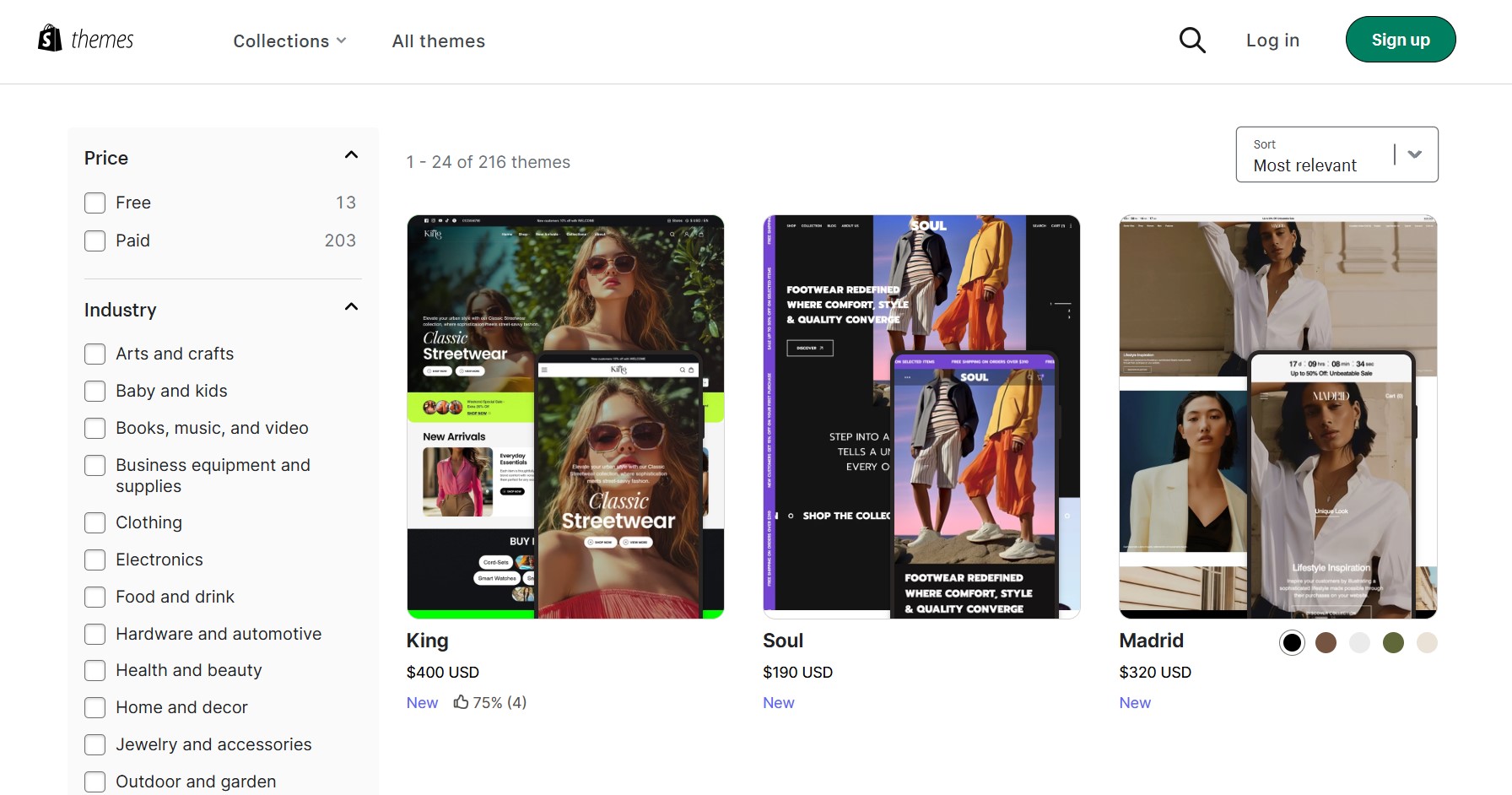Collapse the Industry filter section
The height and width of the screenshot is (795, 1512).
pyautogui.click(x=351, y=306)
